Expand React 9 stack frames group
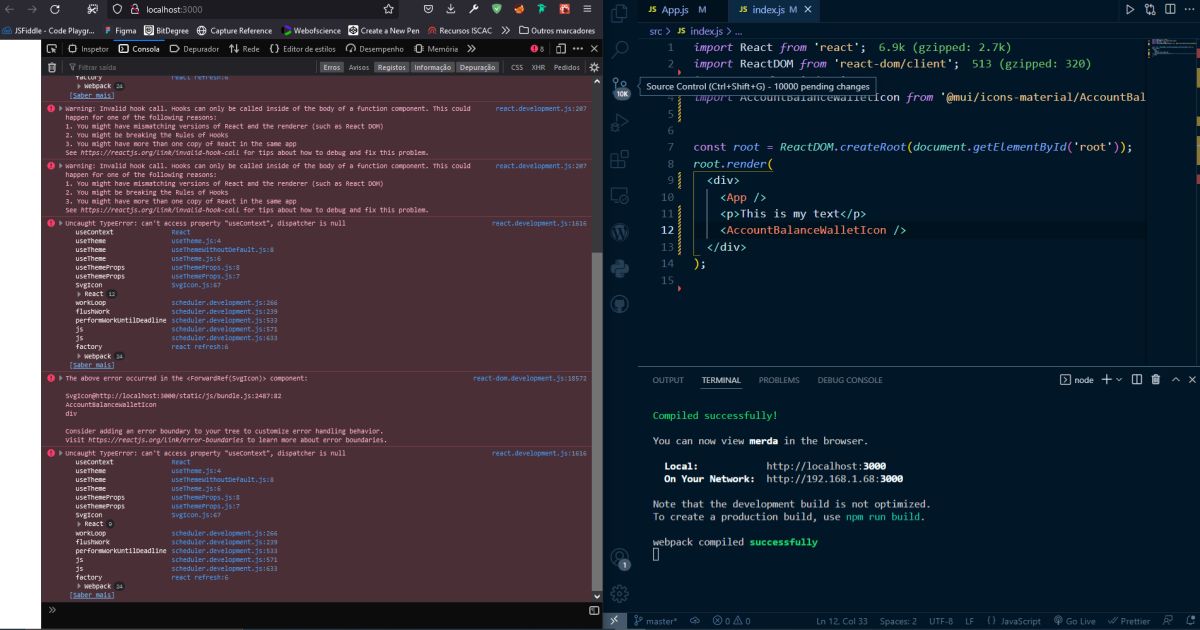This screenshot has width=1200, height=630. click(x=96, y=524)
